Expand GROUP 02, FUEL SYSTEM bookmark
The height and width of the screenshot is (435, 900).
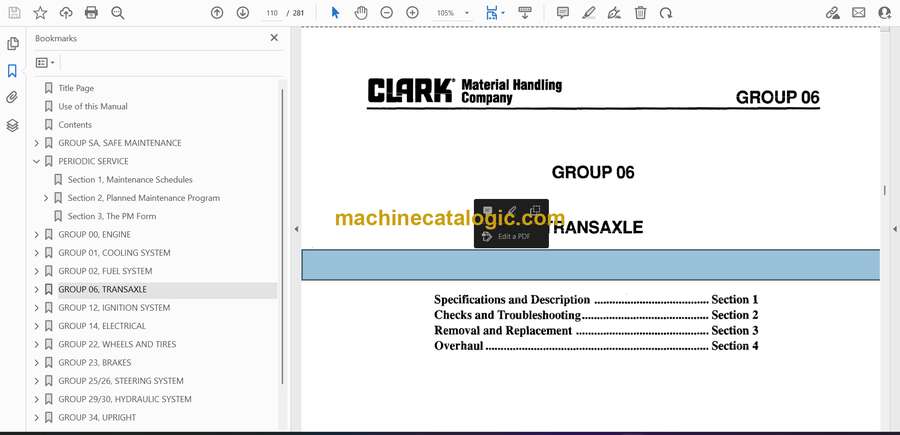(x=37, y=271)
